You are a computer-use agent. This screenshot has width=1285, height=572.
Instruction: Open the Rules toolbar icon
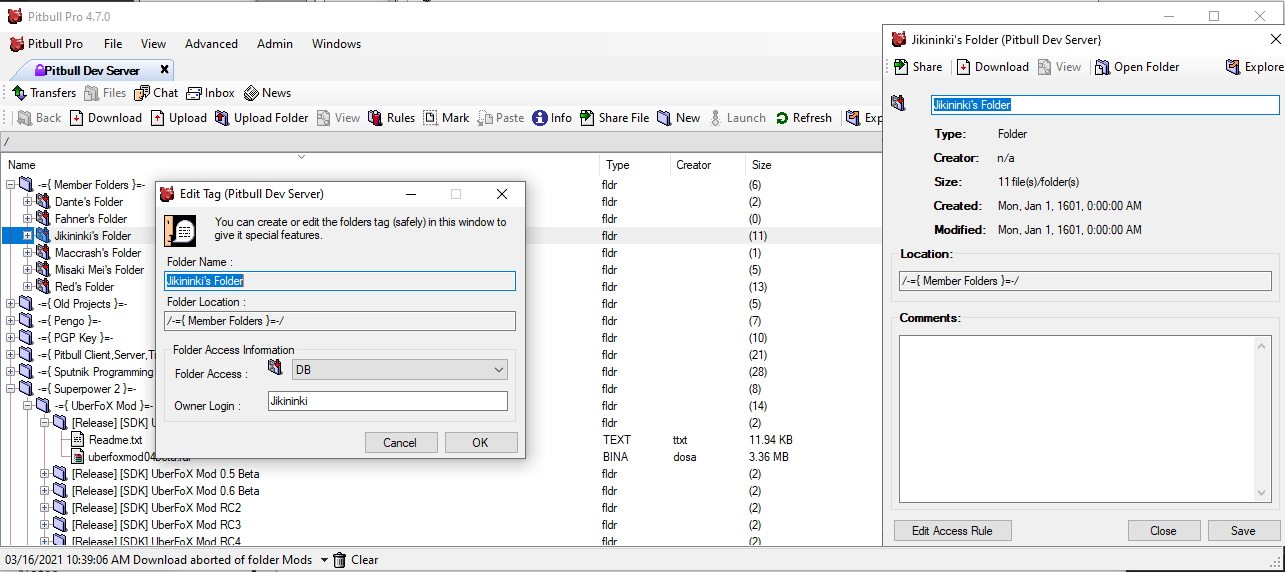[375, 118]
